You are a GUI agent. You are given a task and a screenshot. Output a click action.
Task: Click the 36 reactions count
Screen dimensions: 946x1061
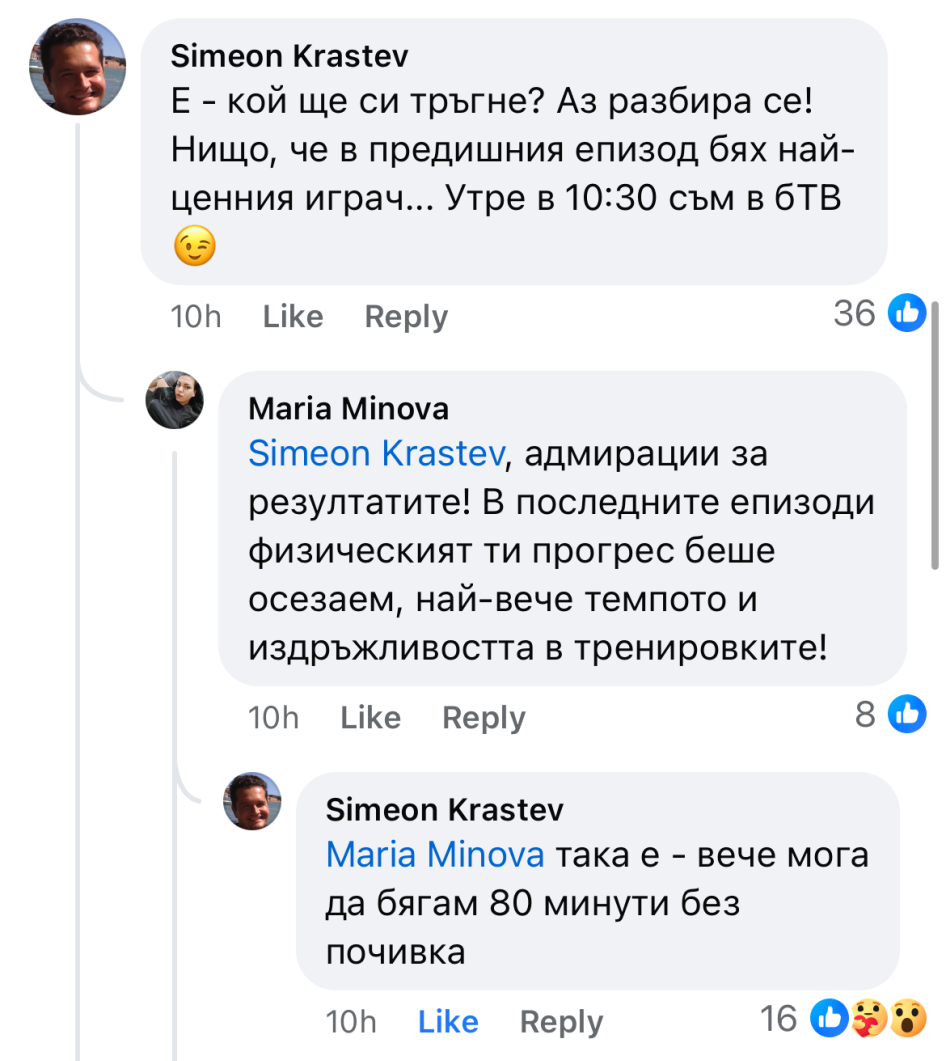pos(854,314)
